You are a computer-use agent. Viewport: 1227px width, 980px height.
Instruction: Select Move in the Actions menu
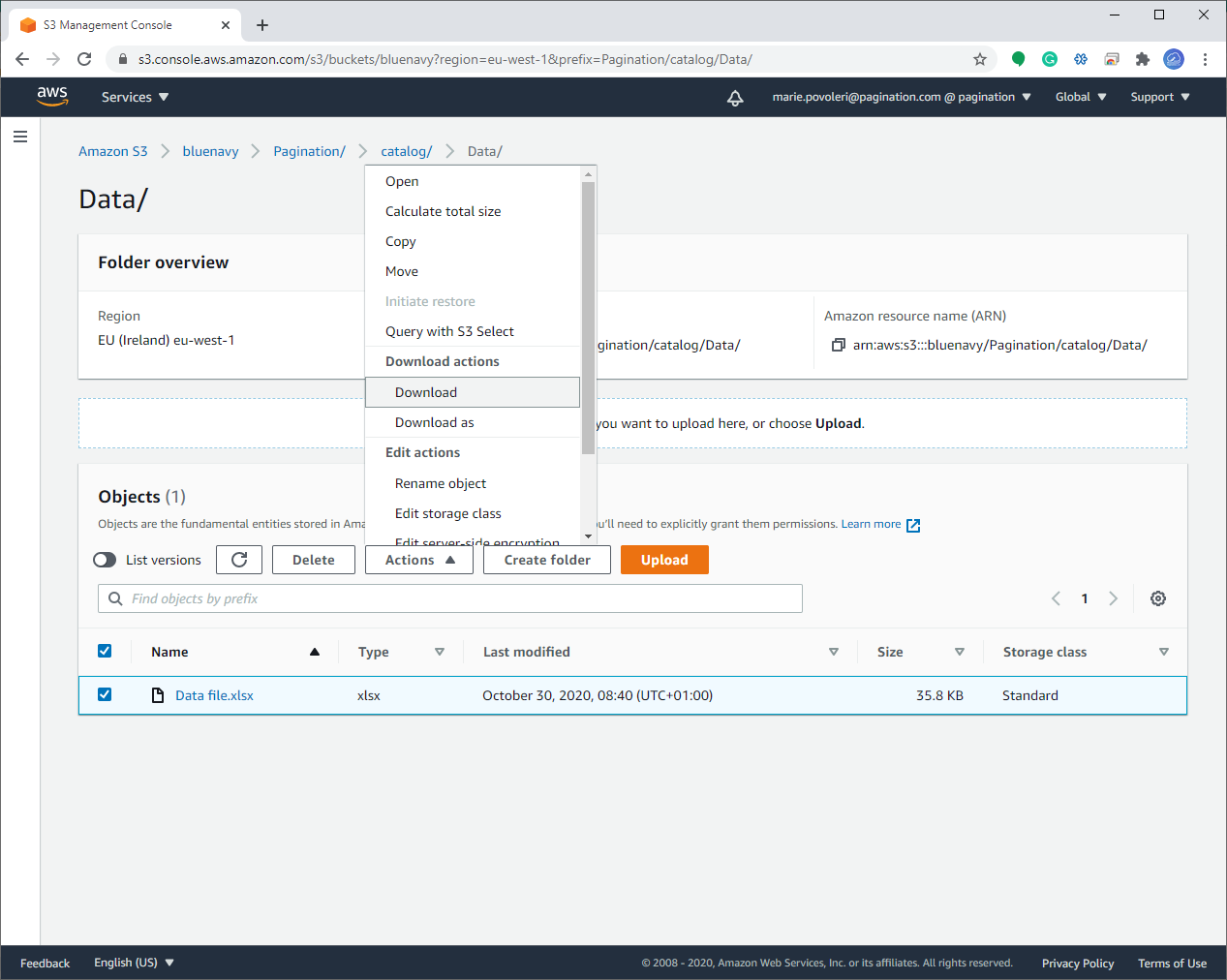[x=473, y=271]
